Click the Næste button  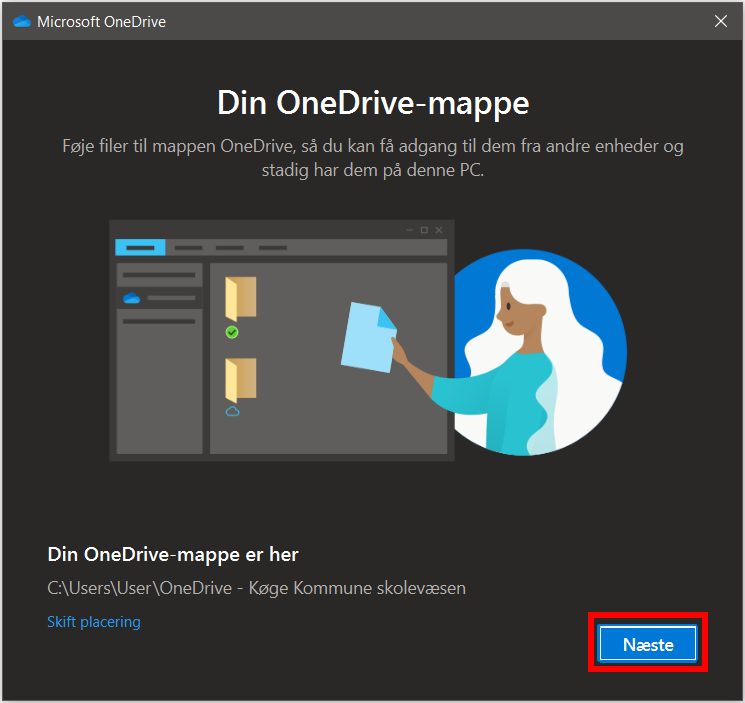pos(647,645)
